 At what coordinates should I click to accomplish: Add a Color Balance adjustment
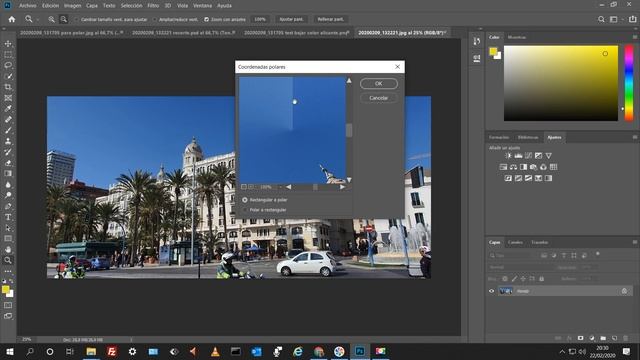coord(513,167)
